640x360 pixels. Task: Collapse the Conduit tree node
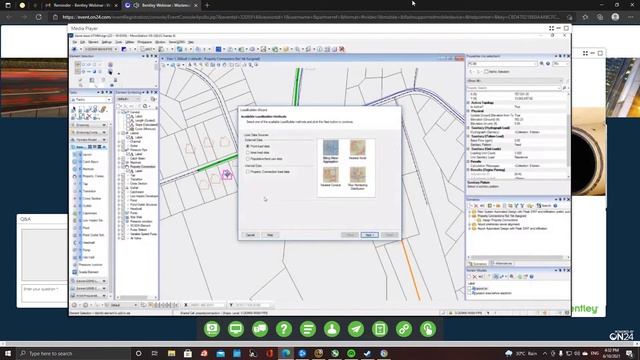[x=119, y=112]
